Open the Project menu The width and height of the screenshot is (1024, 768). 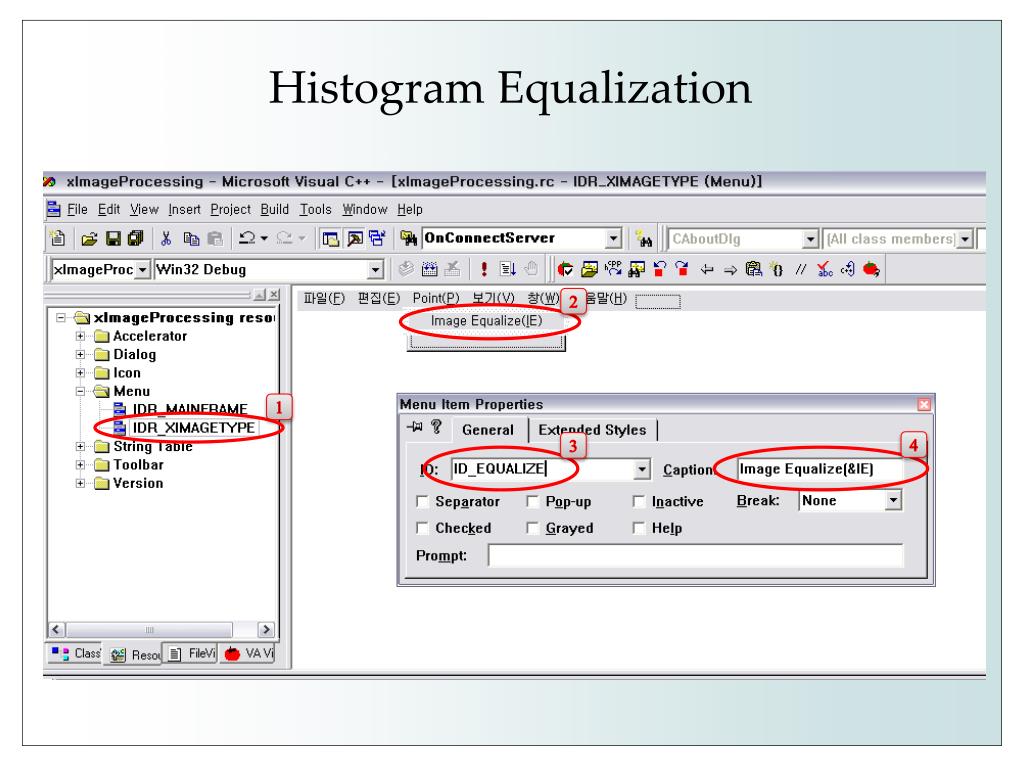point(231,210)
